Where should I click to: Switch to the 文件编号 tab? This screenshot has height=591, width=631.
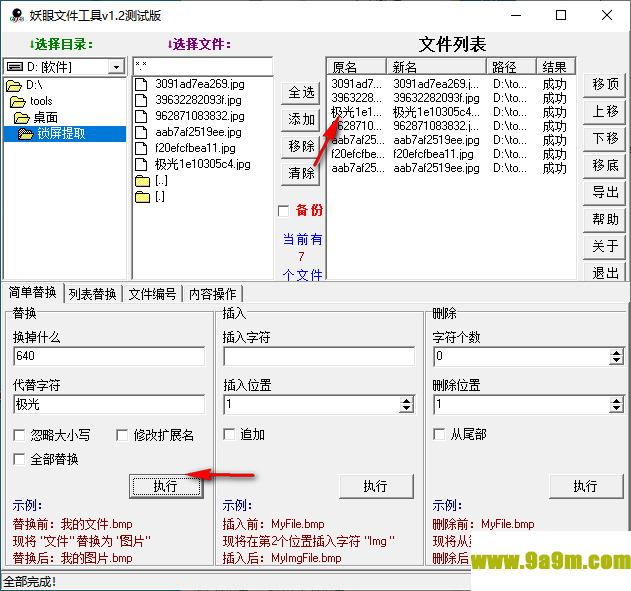153,294
